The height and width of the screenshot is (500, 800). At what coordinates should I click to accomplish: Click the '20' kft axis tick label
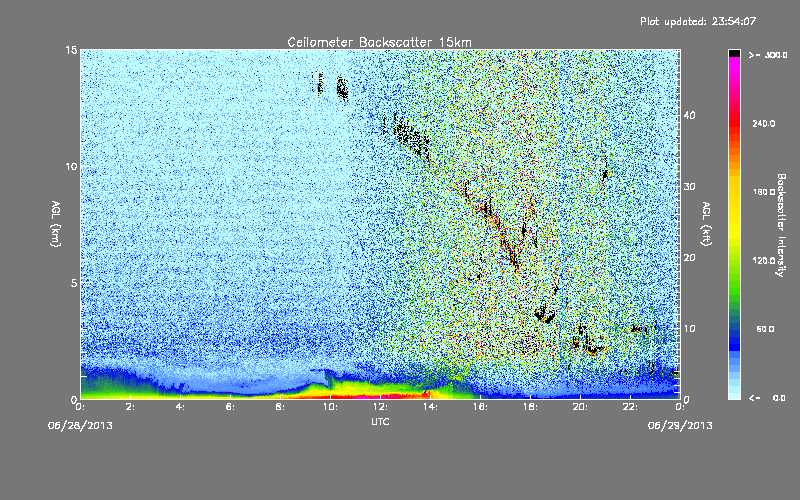click(x=690, y=258)
